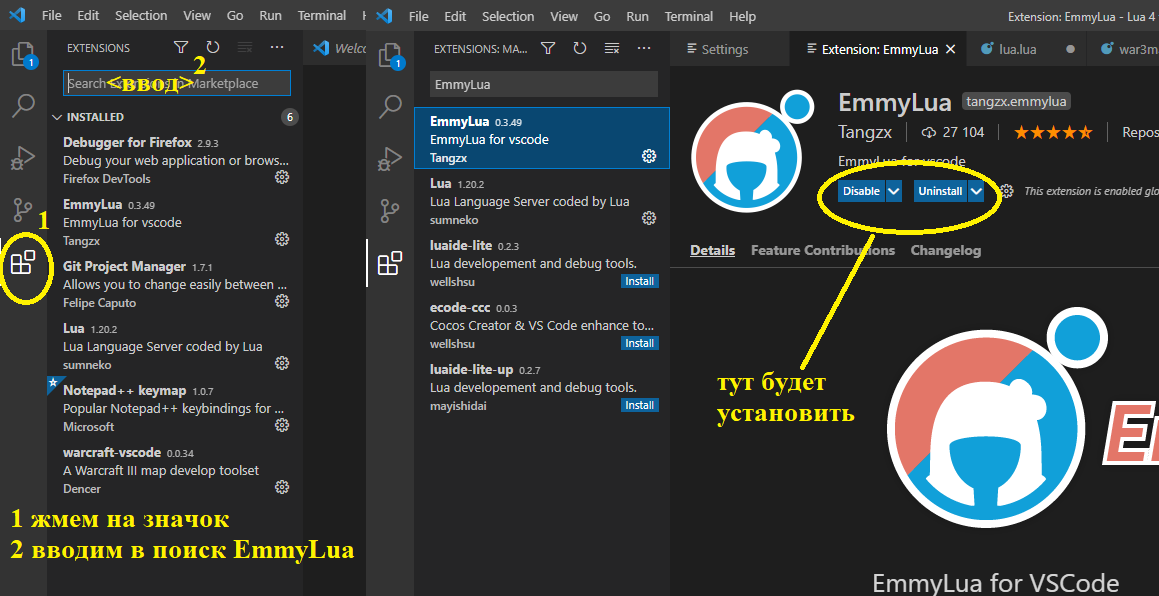Install ecode-ccc extension

pyautogui.click(x=639, y=343)
